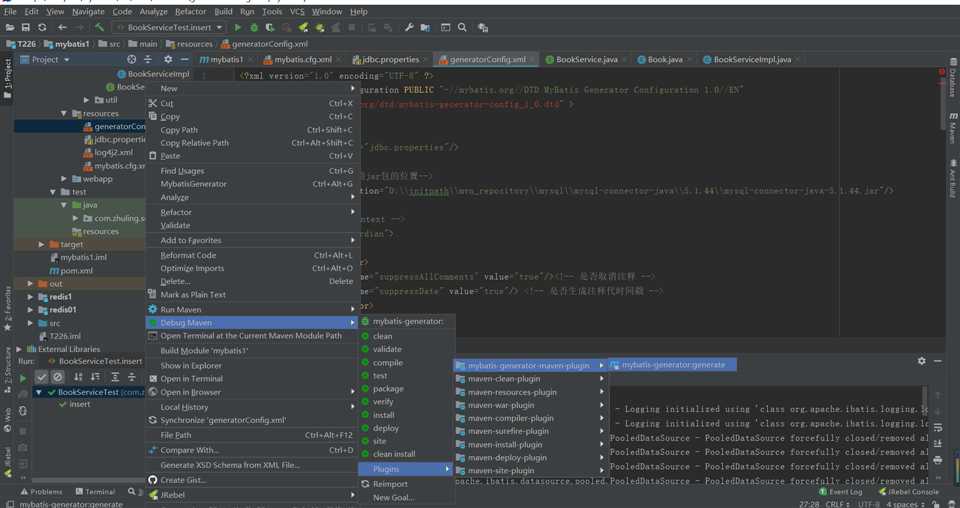The image size is (960, 508).
Task: Open the Terminal tool window tab
Action: click(96, 491)
